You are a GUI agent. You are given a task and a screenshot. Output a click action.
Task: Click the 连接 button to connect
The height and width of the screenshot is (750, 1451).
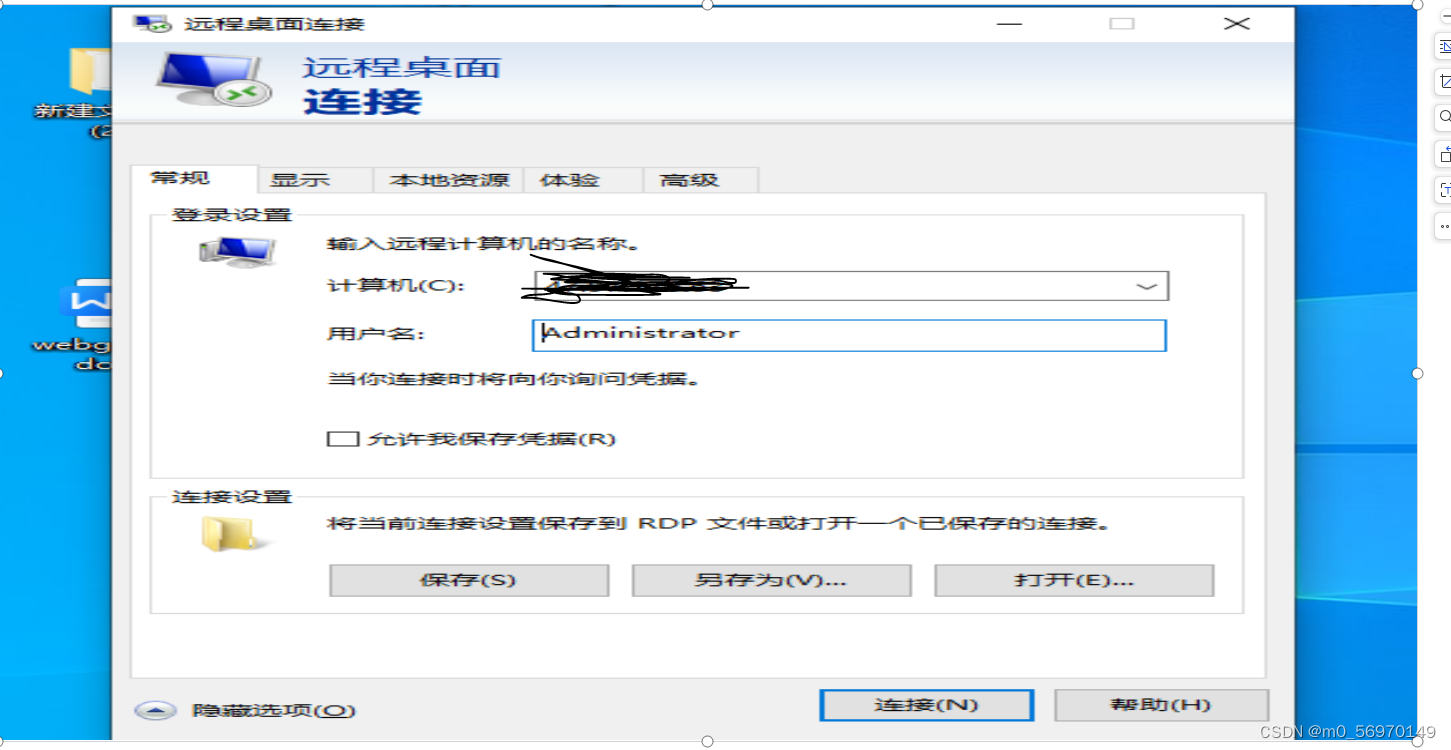pos(925,704)
